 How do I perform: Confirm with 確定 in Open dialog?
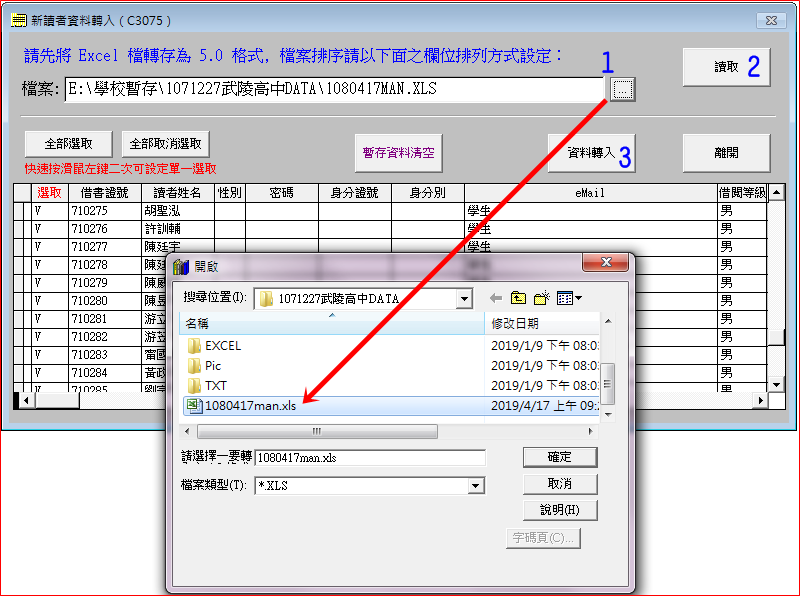(560, 457)
